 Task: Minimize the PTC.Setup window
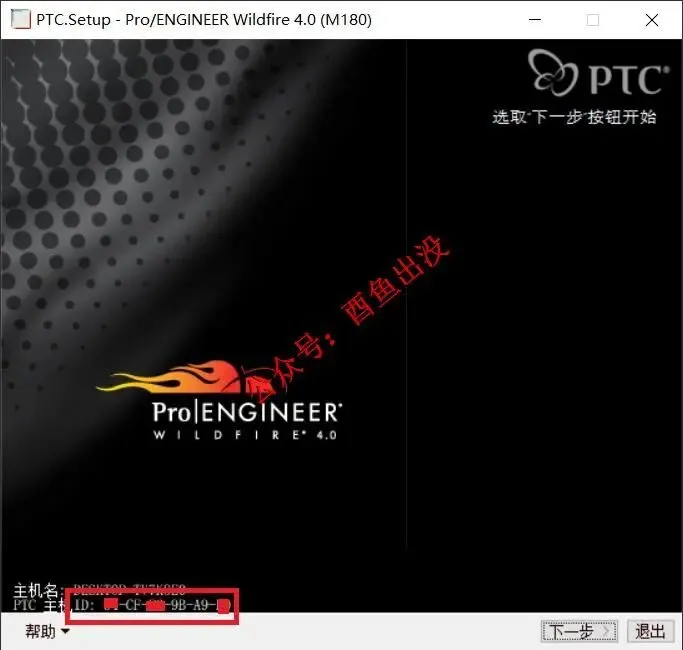point(535,20)
